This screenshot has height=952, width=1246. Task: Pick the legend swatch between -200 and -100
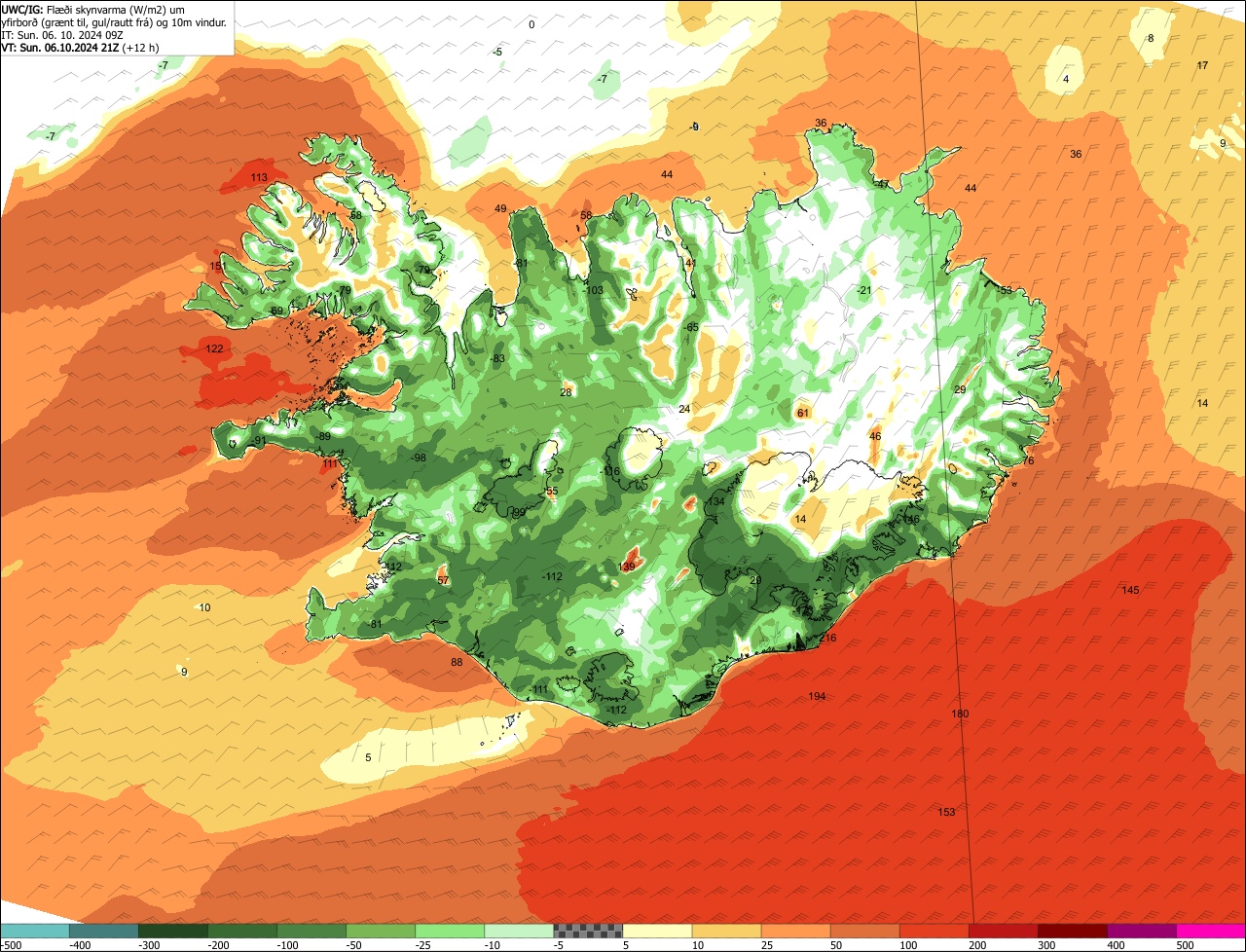point(242,931)
